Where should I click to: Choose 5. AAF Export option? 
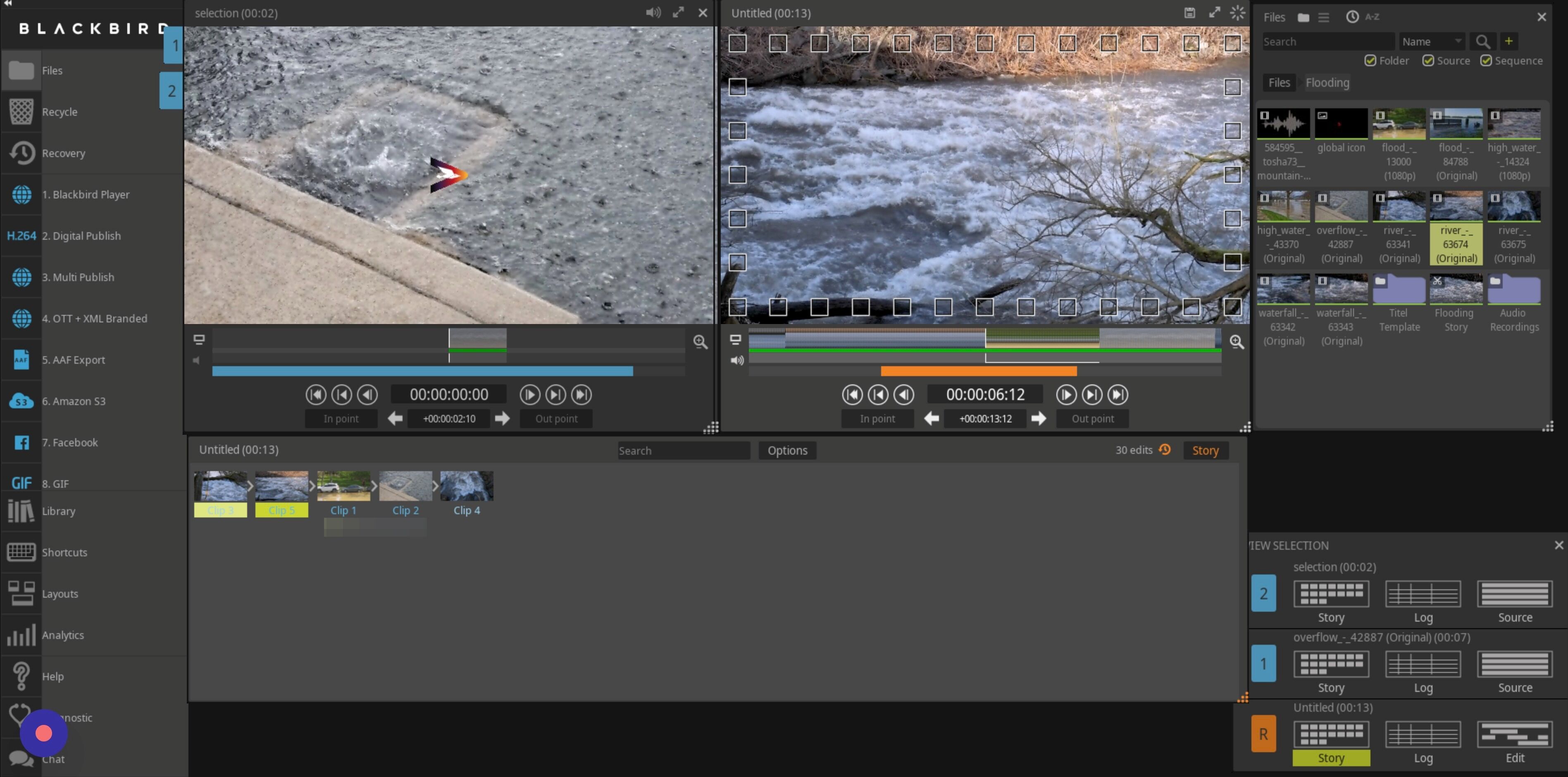pyautogui.click(x=73, y=360)
